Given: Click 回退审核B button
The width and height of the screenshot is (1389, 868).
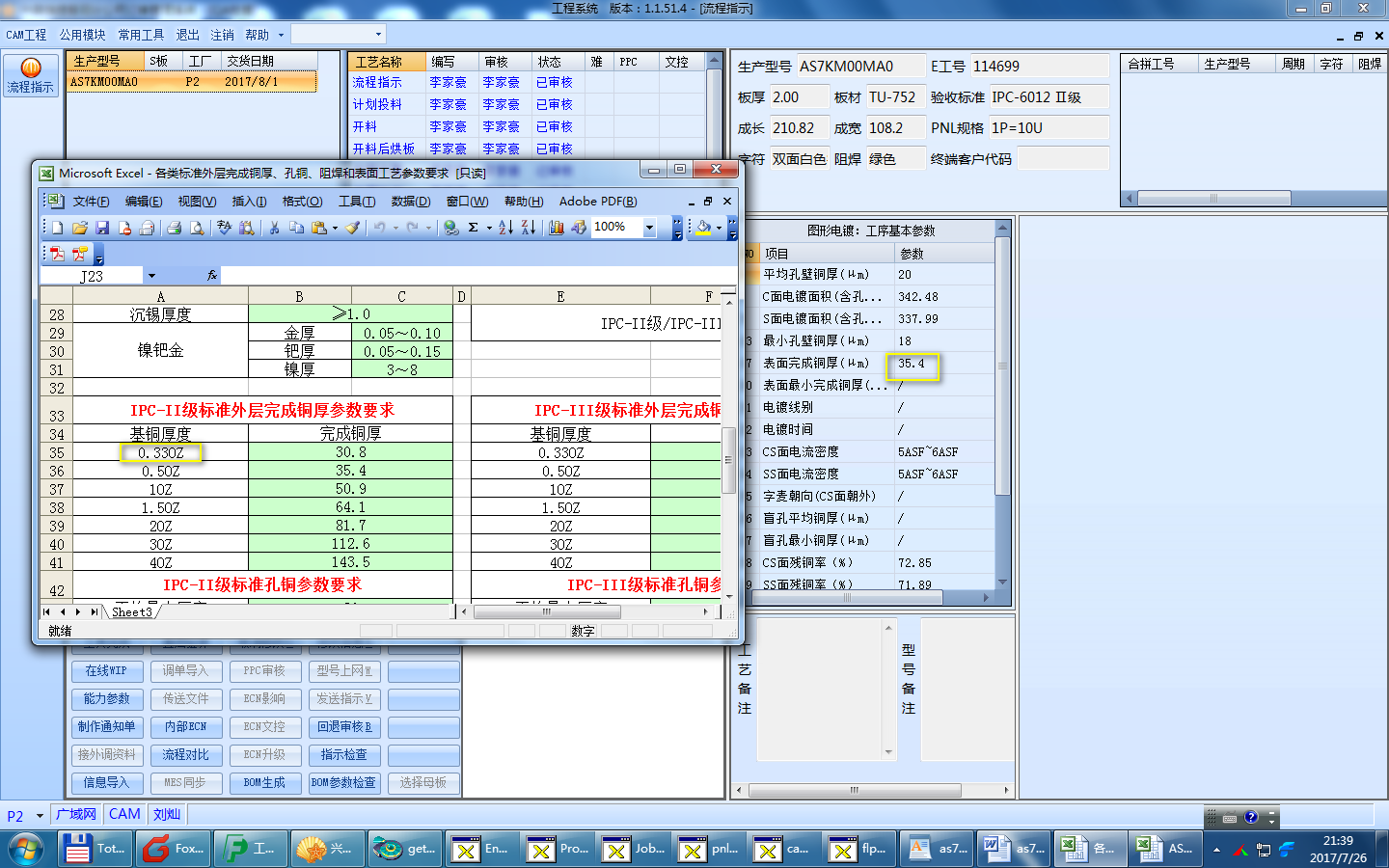Looking at the screenshot, I should (x=344, y=726).
